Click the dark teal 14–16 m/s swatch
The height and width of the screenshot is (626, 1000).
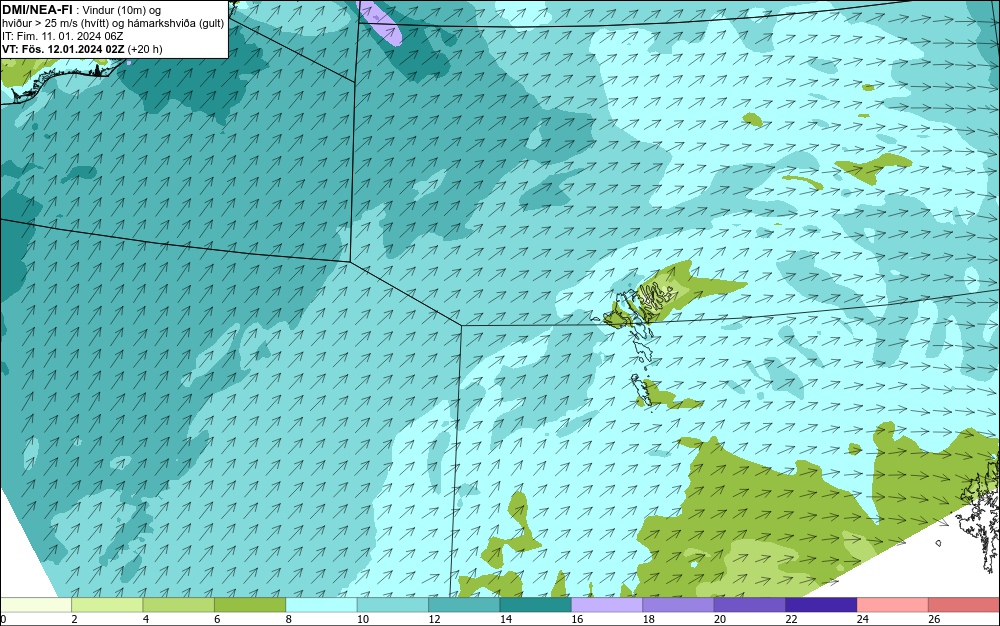[536, 605]
